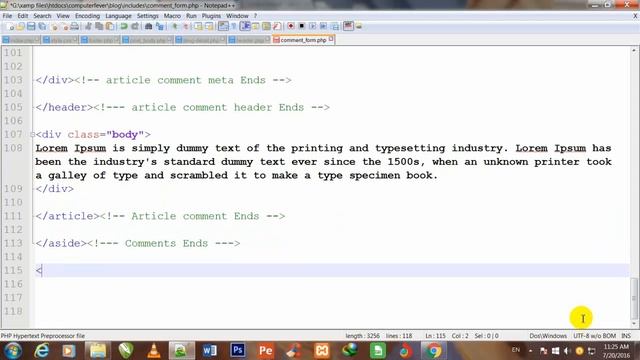Click the Zoom Out toolbar icon
640x360 pixels.
pos(185,26)
